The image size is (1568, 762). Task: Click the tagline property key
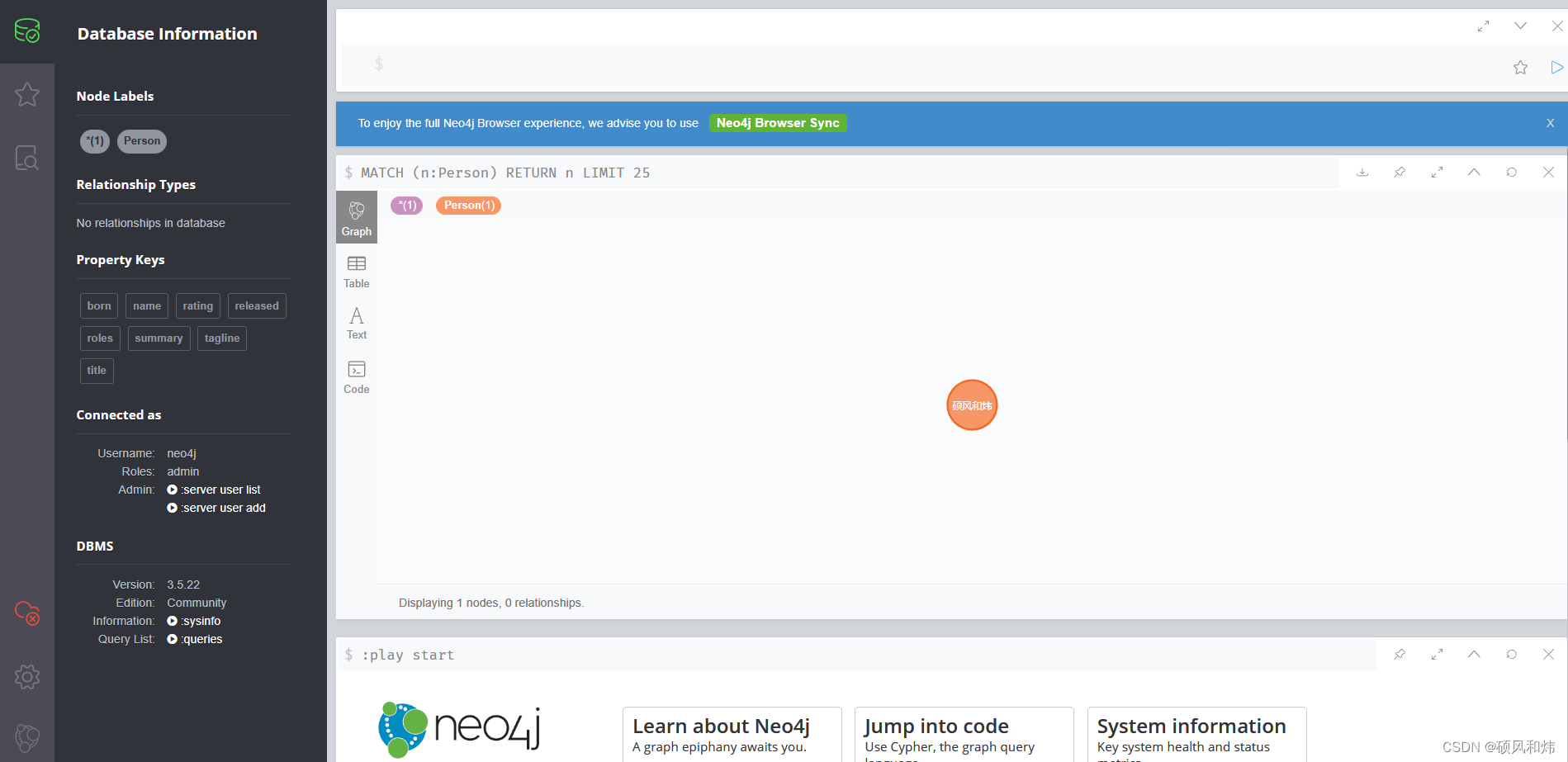tap(222, 338)
